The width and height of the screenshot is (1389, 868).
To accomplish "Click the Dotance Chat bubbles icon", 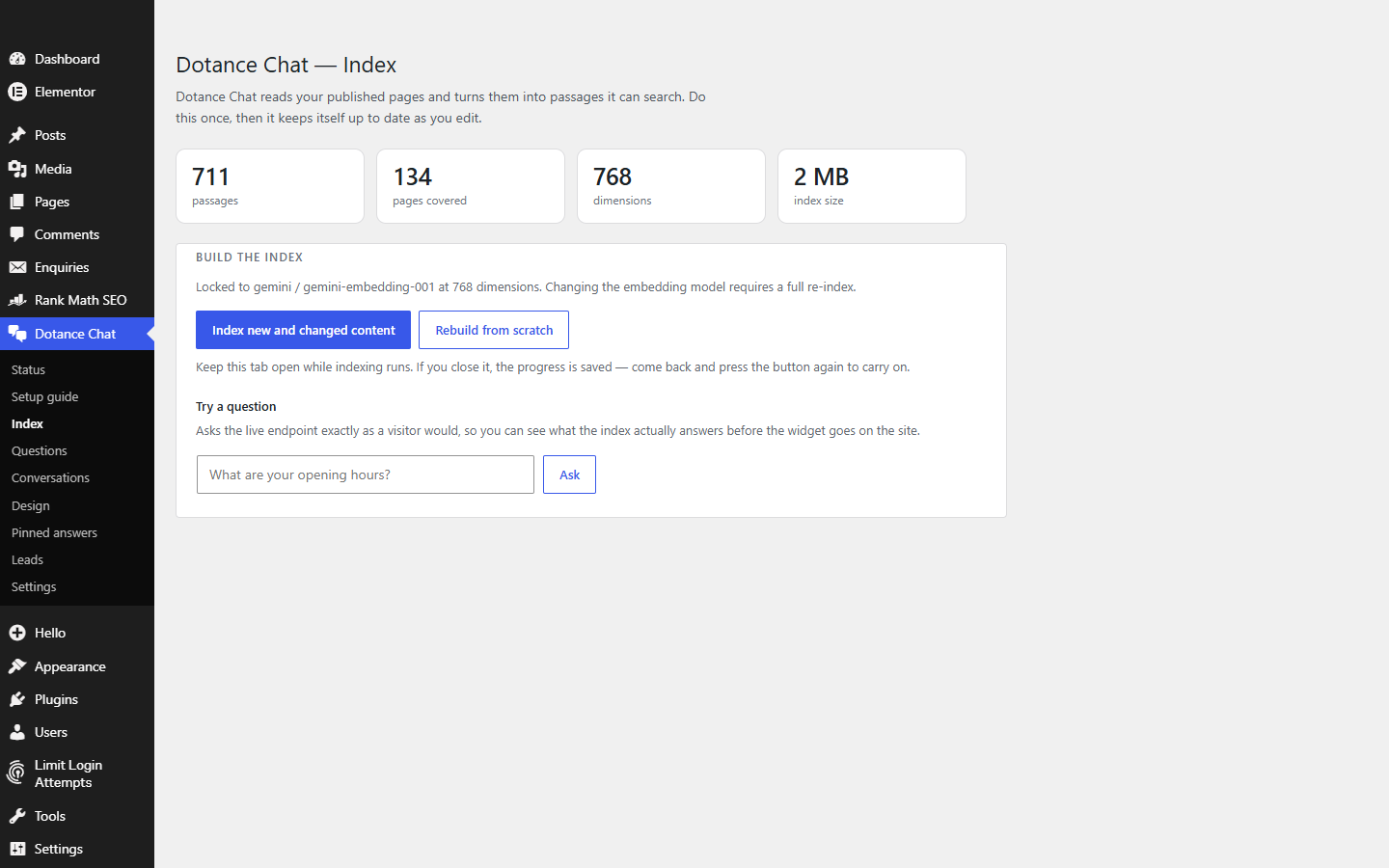I will click(17, 334).
